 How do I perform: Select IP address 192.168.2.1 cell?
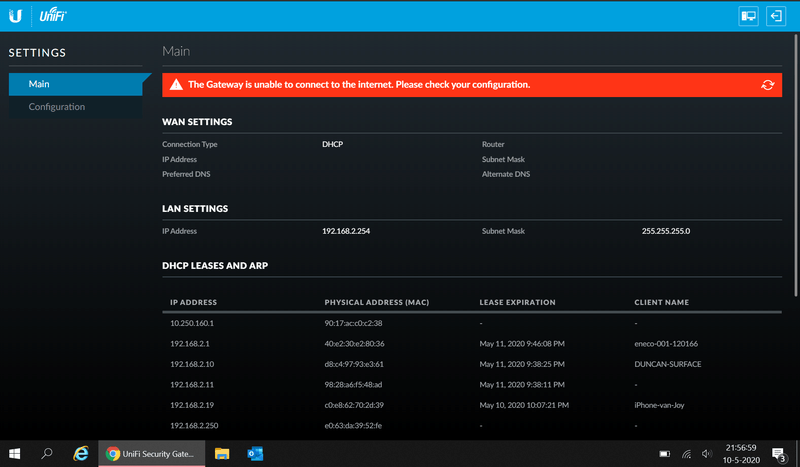point(190,343)
